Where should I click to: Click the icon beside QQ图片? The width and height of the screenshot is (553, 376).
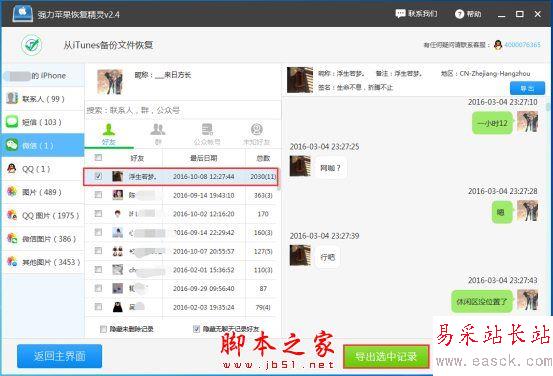[x=12, y=215]
